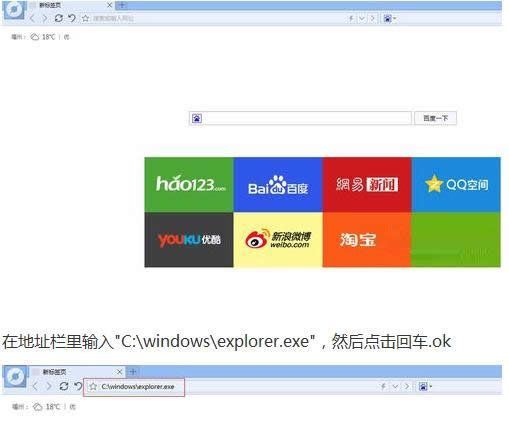Close the 新标签页 tab in upper browser
The width and height of the screenshot is (509, 448).
pos(109,5)
